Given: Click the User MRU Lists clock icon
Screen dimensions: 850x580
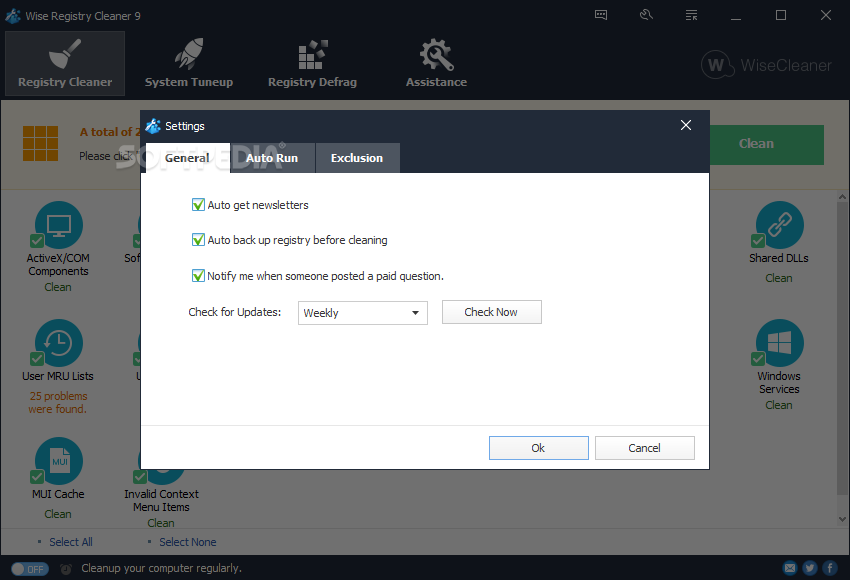Looking at the screenshot, I should click(59, 343).
